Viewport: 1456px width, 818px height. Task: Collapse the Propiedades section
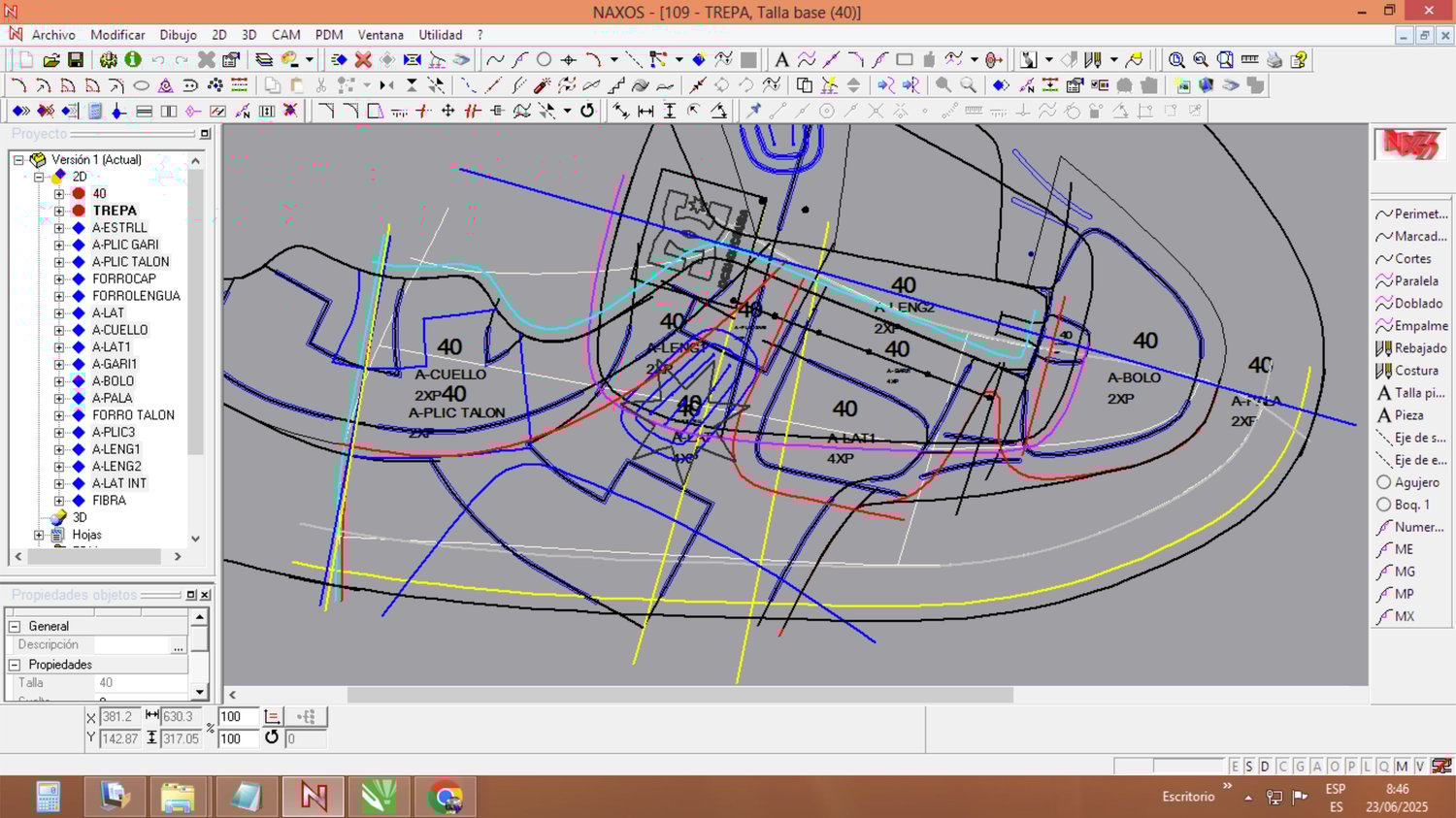[x=15, y=665]
